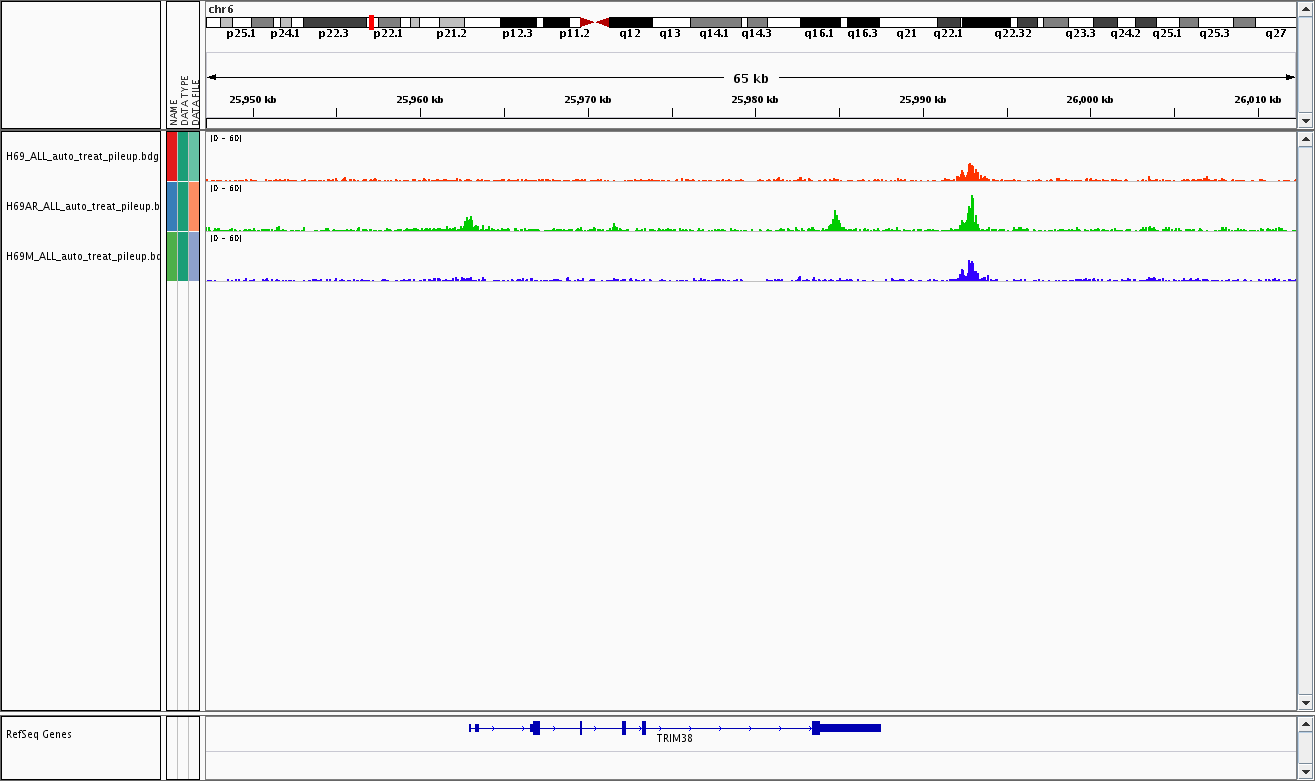Select the H69_ALL_auto_treat_pileup.bdg track name

[82, 156]
